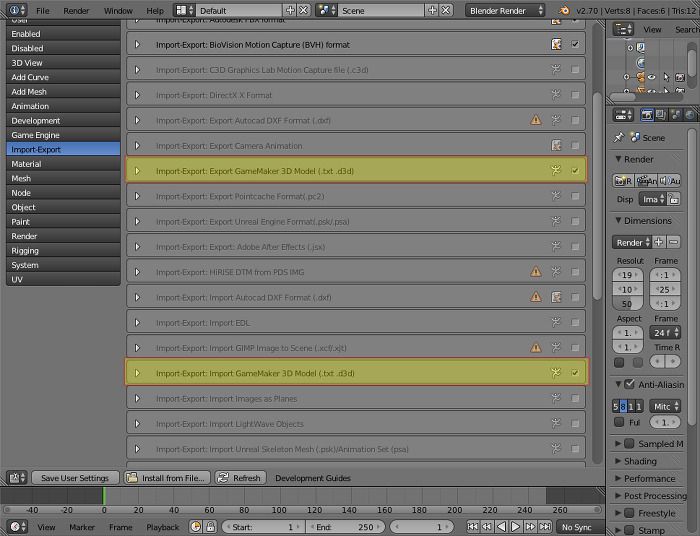Click documentation icon on Export Camera Animation row
This screenshot has height=536, width=700.
[556, 145]
